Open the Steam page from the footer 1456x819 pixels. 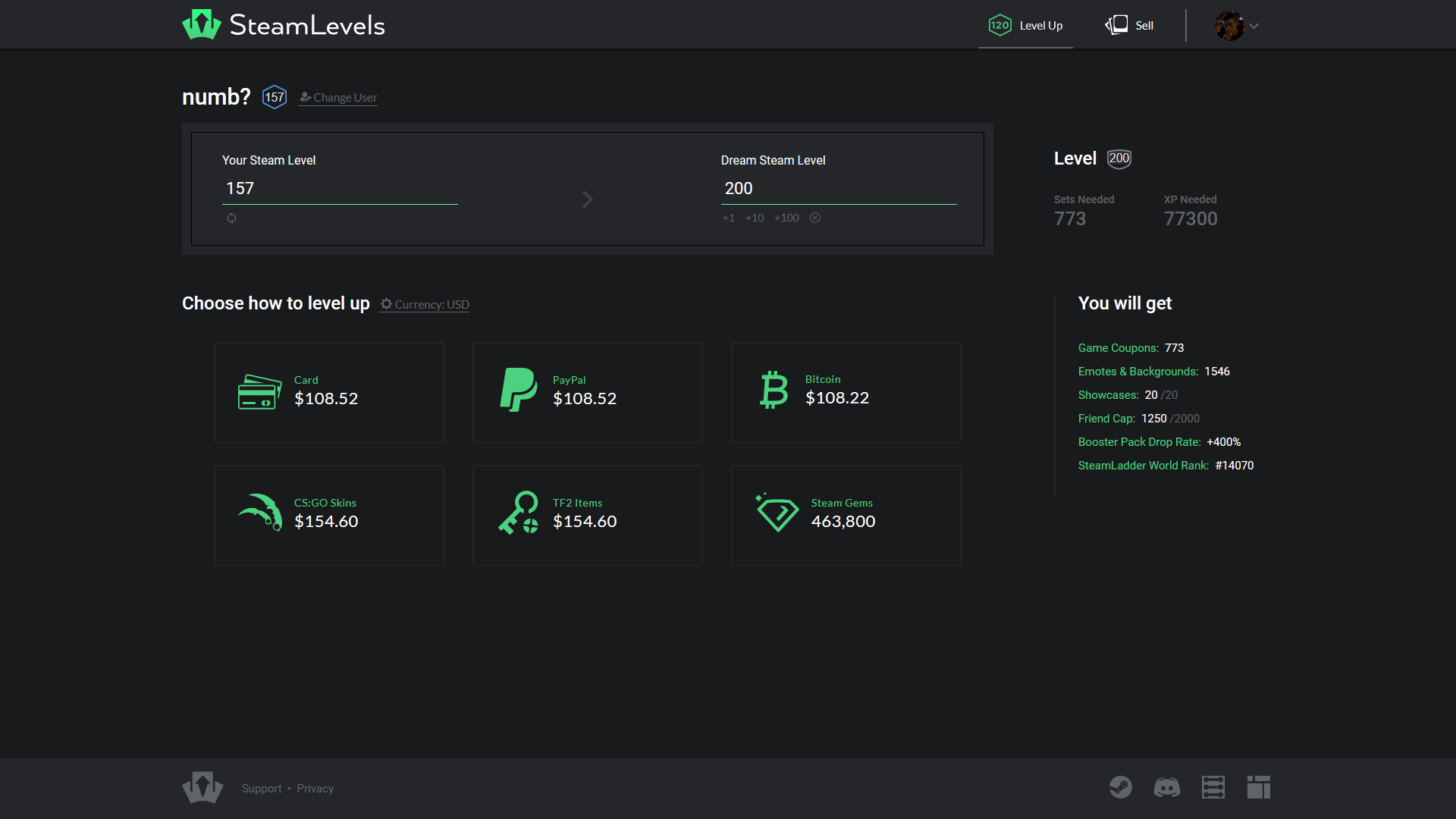[x=1121, y=787]
